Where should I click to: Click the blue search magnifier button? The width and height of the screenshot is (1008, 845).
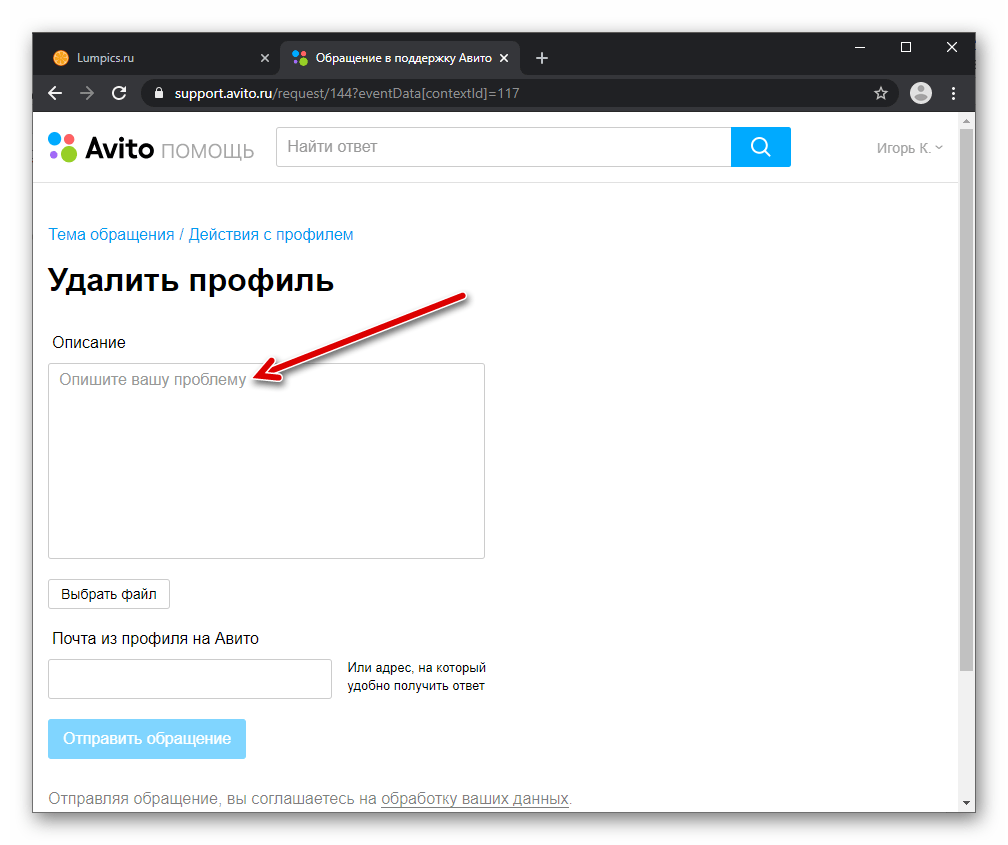(760, 147)
